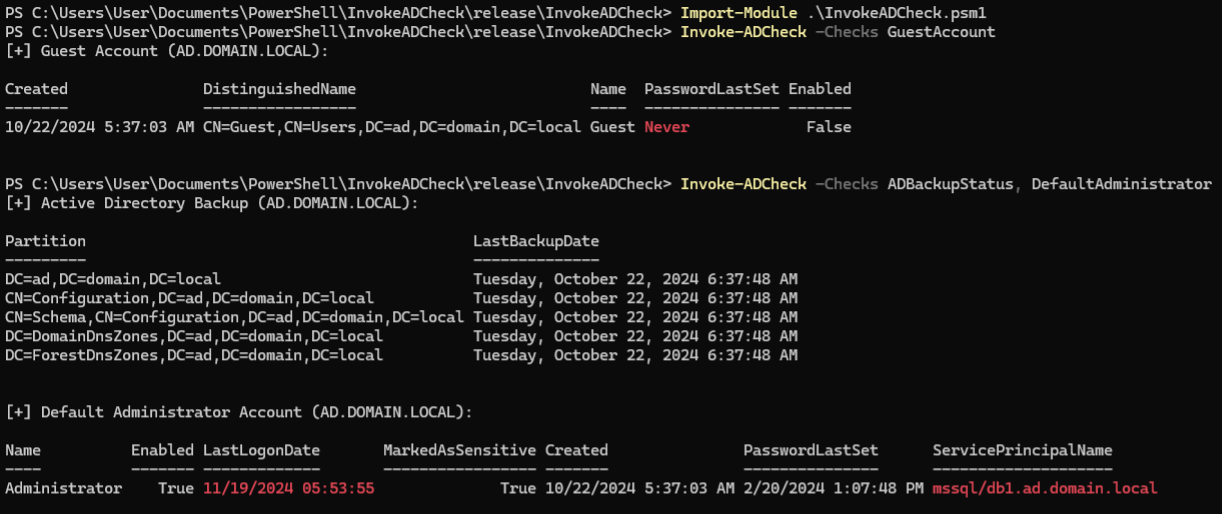This screenshot has width=1222, height=514.
Task: Click the Default Administrator Account heading
Action: [x=239, y=412]
